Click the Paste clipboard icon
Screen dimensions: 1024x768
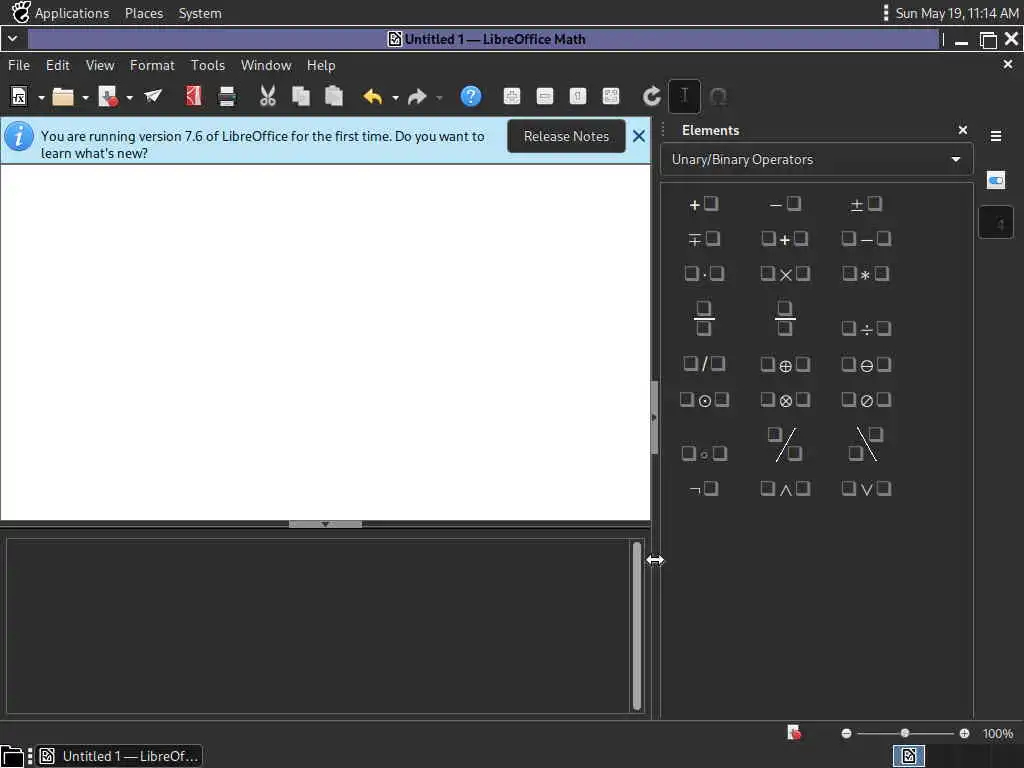(334, 97)
